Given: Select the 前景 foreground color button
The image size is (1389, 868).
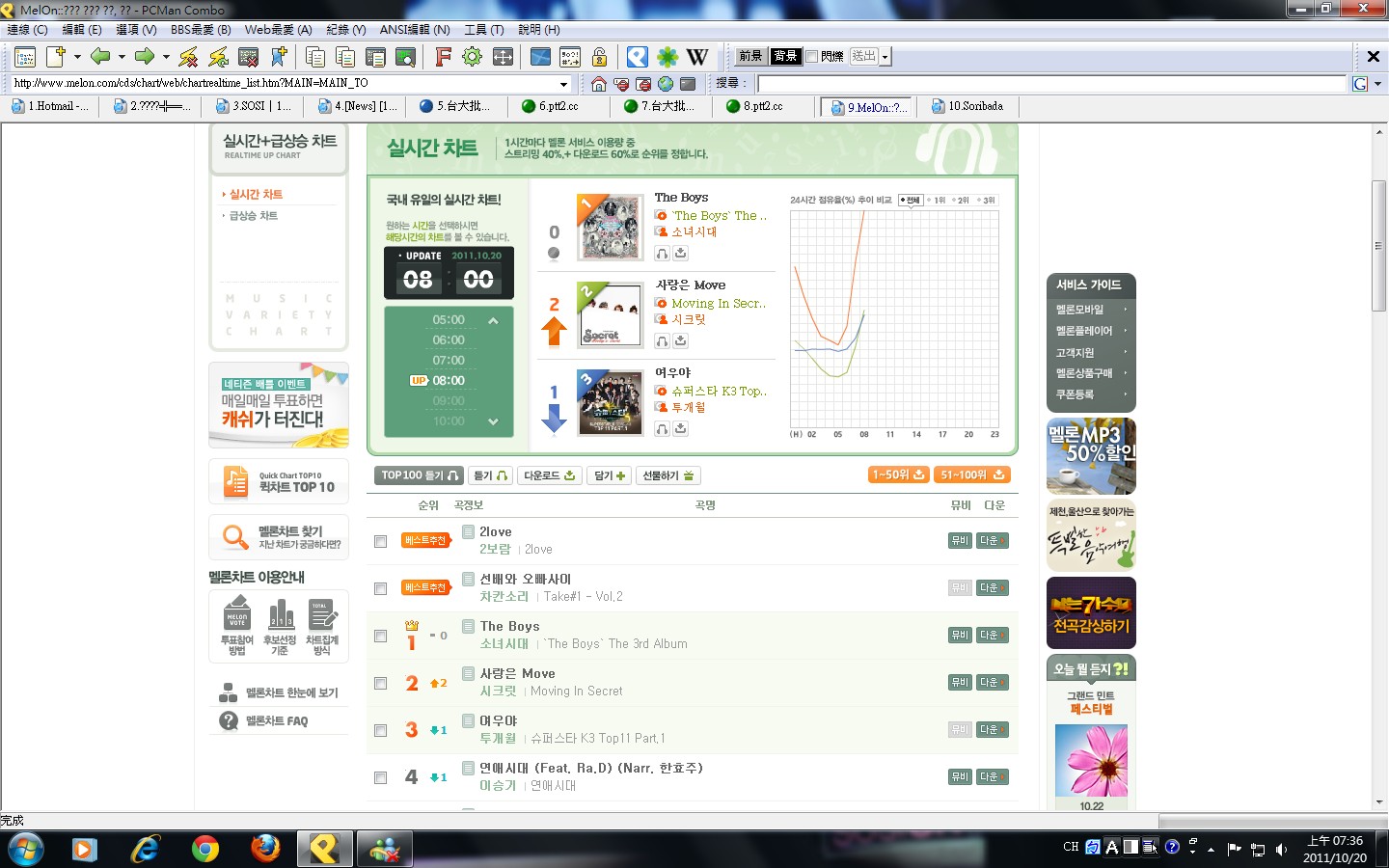Looking at the screenshot, I should [750, 57].
